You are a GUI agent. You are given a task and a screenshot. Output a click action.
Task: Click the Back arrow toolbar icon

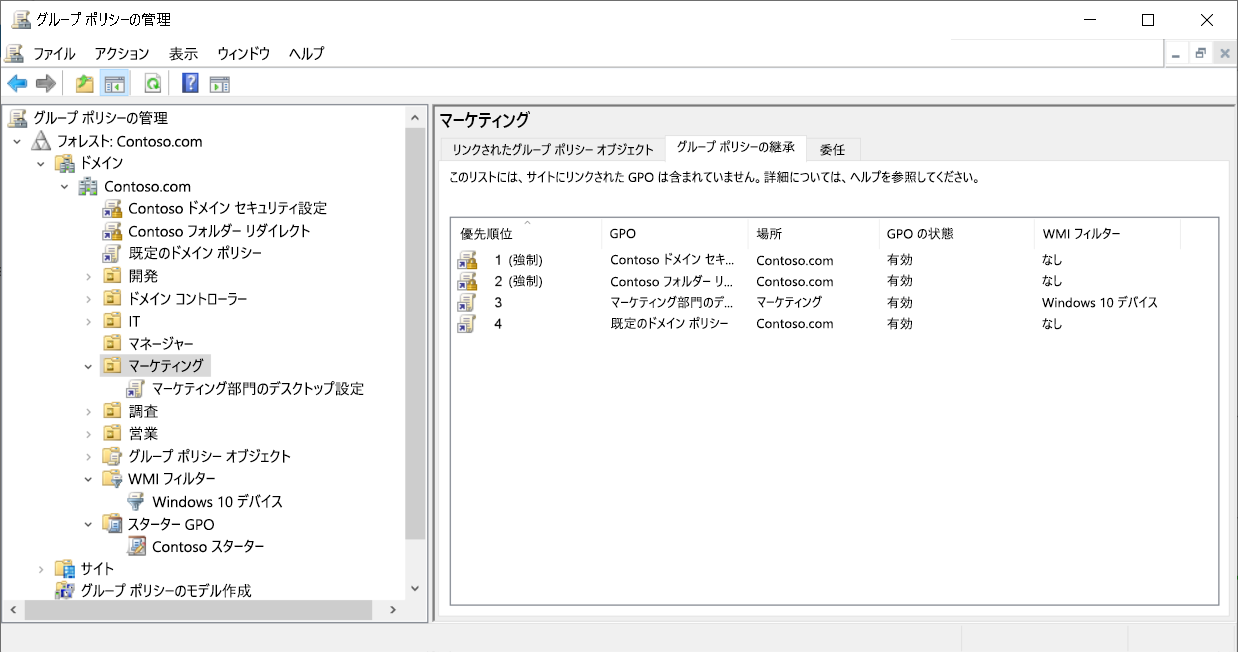point(17,84)
